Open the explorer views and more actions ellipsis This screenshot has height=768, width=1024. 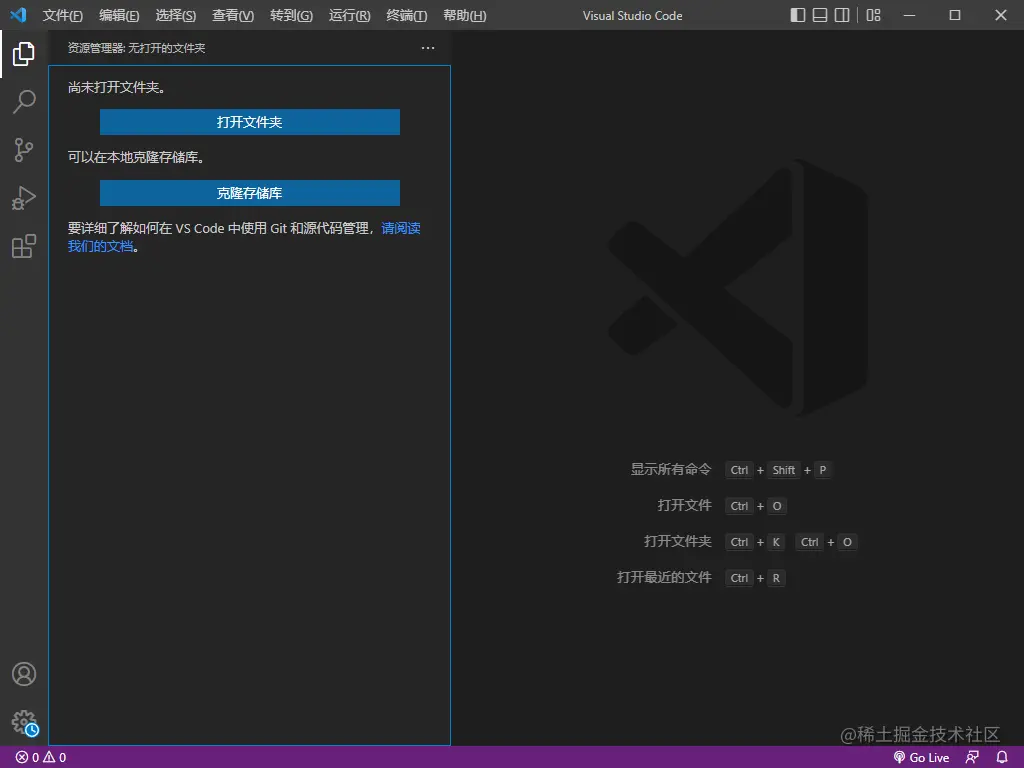(428, 48)
